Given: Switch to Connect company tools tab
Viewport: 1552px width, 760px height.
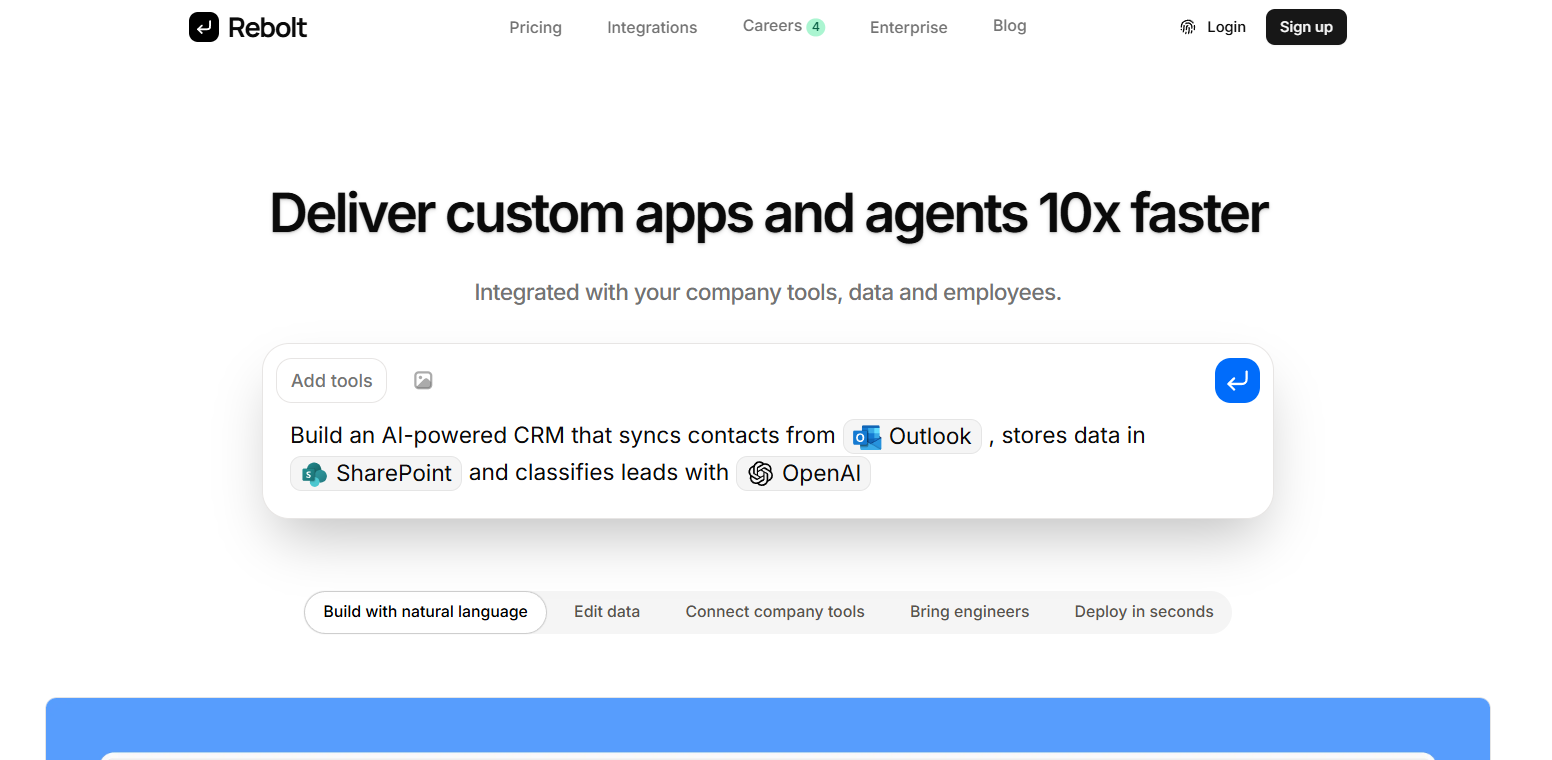Looking at the screenshot, I should coord(775,612).
